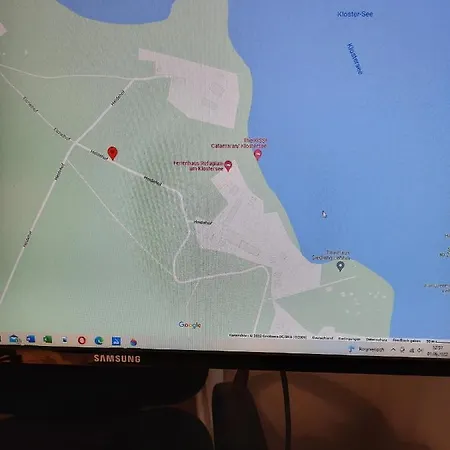Open Excel from the taskbar
Screen dimensions: 450x450
(x=47, y=340)
